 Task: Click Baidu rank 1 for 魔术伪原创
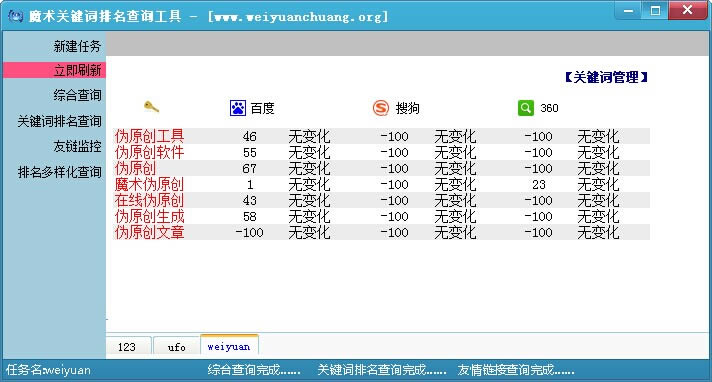coord(250,184)
